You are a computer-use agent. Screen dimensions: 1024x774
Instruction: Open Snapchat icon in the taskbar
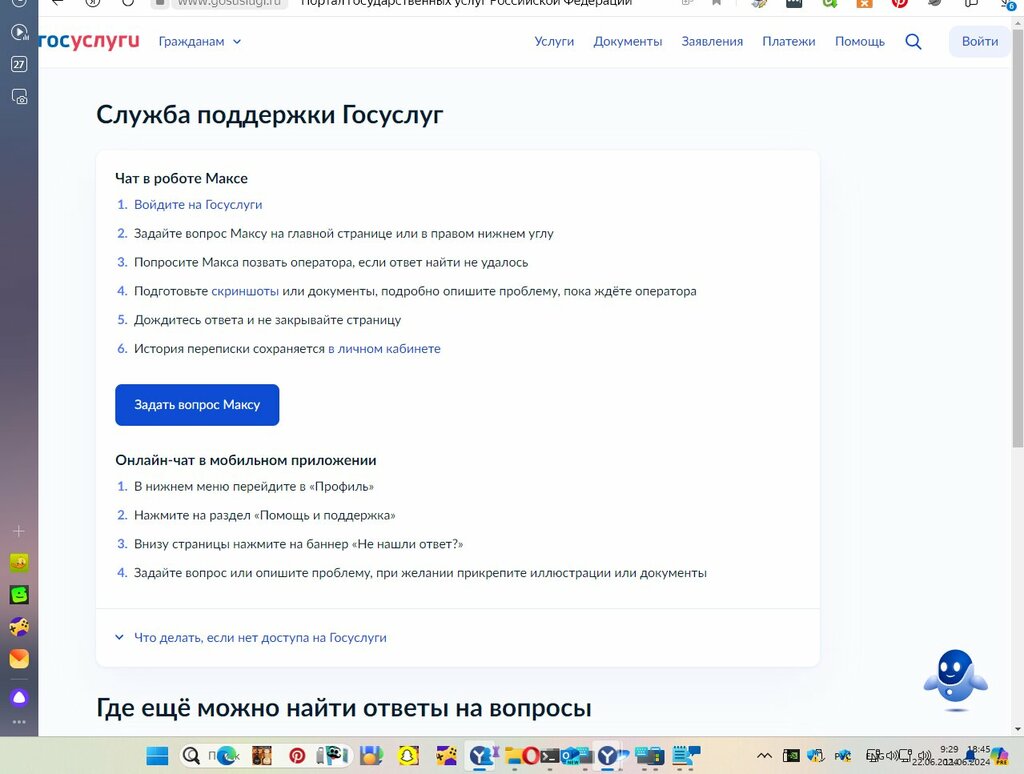coord(408,756)
